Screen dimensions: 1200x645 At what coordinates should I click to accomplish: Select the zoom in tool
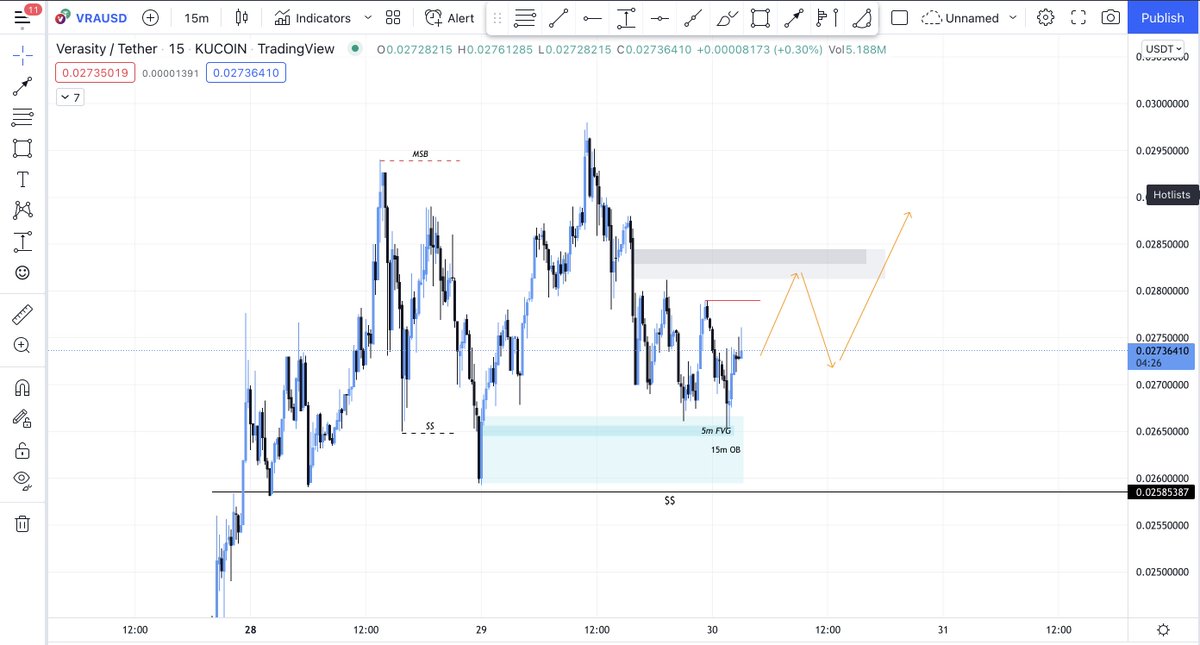point(22,345)
